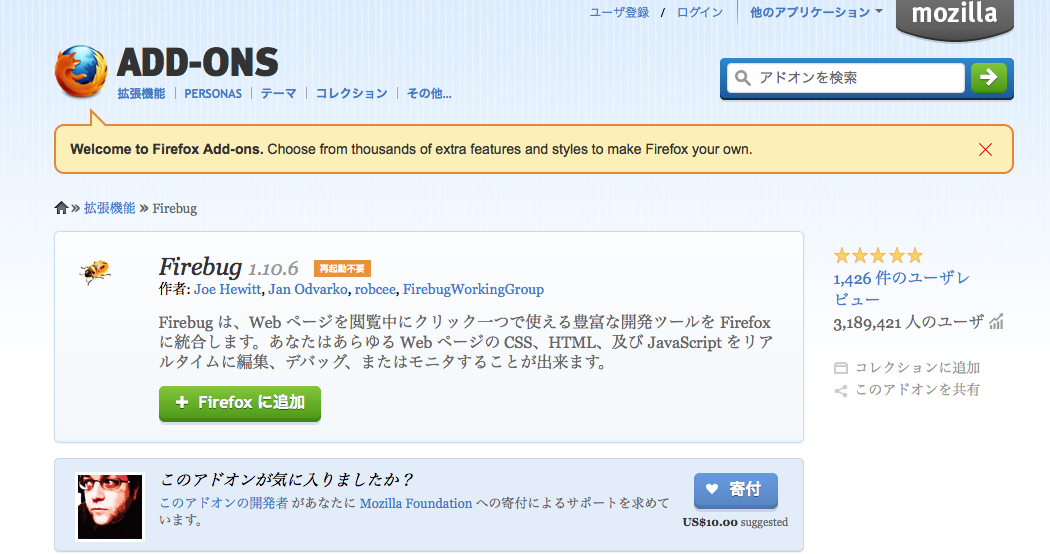The image size is (1050, 554).
Task: Click the developer portrait thumbnail
Action: [110, 506]
